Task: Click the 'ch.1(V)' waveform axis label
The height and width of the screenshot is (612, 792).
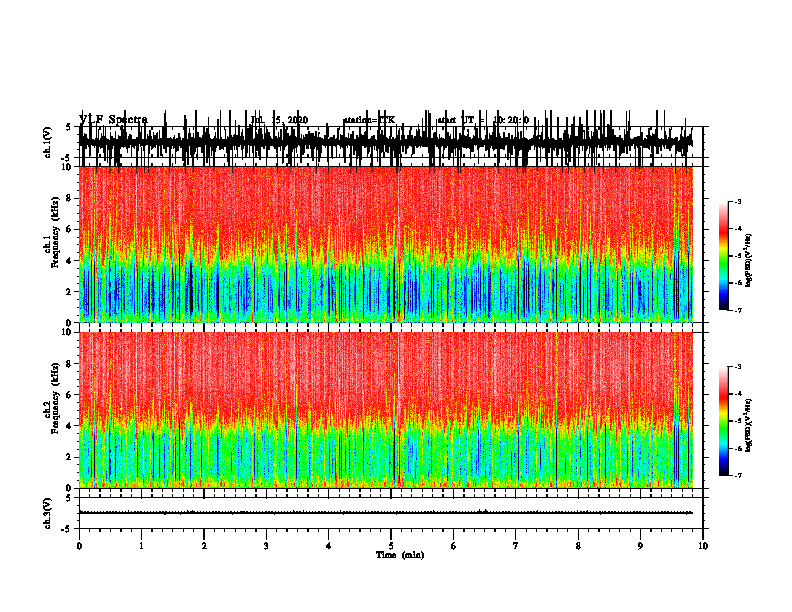Action: coord(47,142)
